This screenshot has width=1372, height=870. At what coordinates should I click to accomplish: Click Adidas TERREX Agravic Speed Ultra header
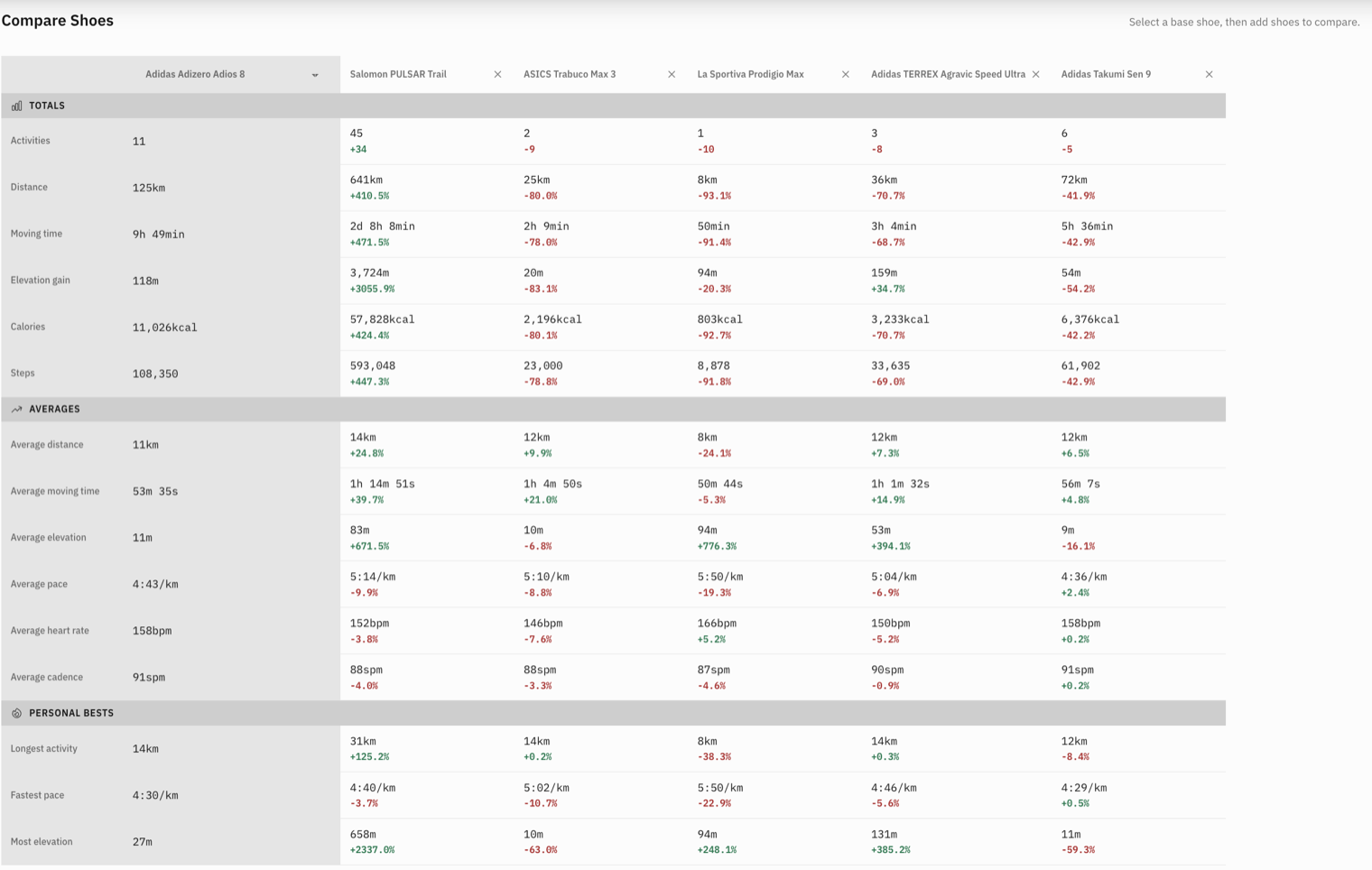tap(948, 74)
